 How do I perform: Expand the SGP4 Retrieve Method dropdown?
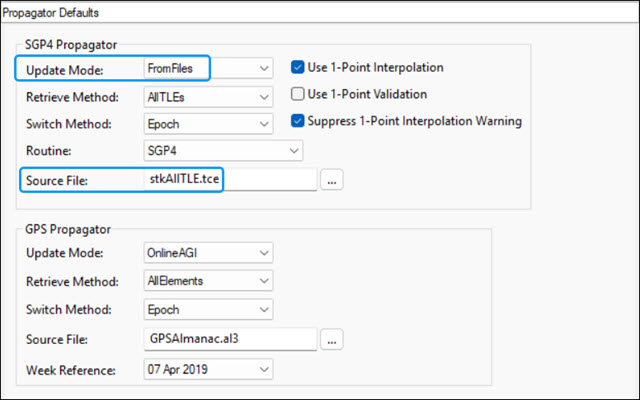click(263, 98)
